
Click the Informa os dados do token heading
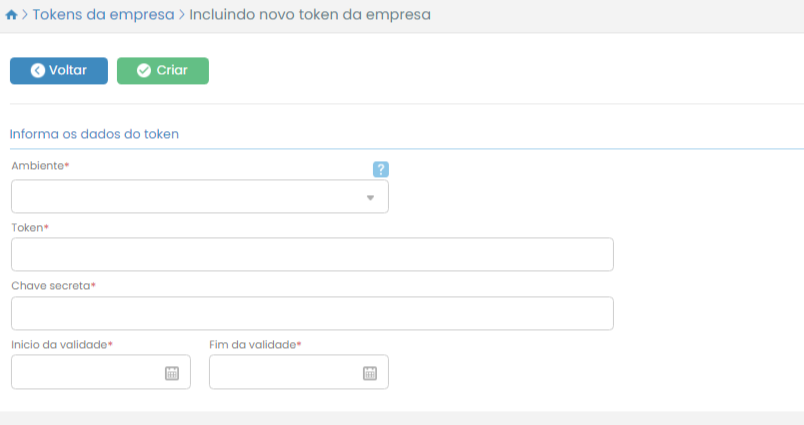pyautogui.click(x=94, y=133)
